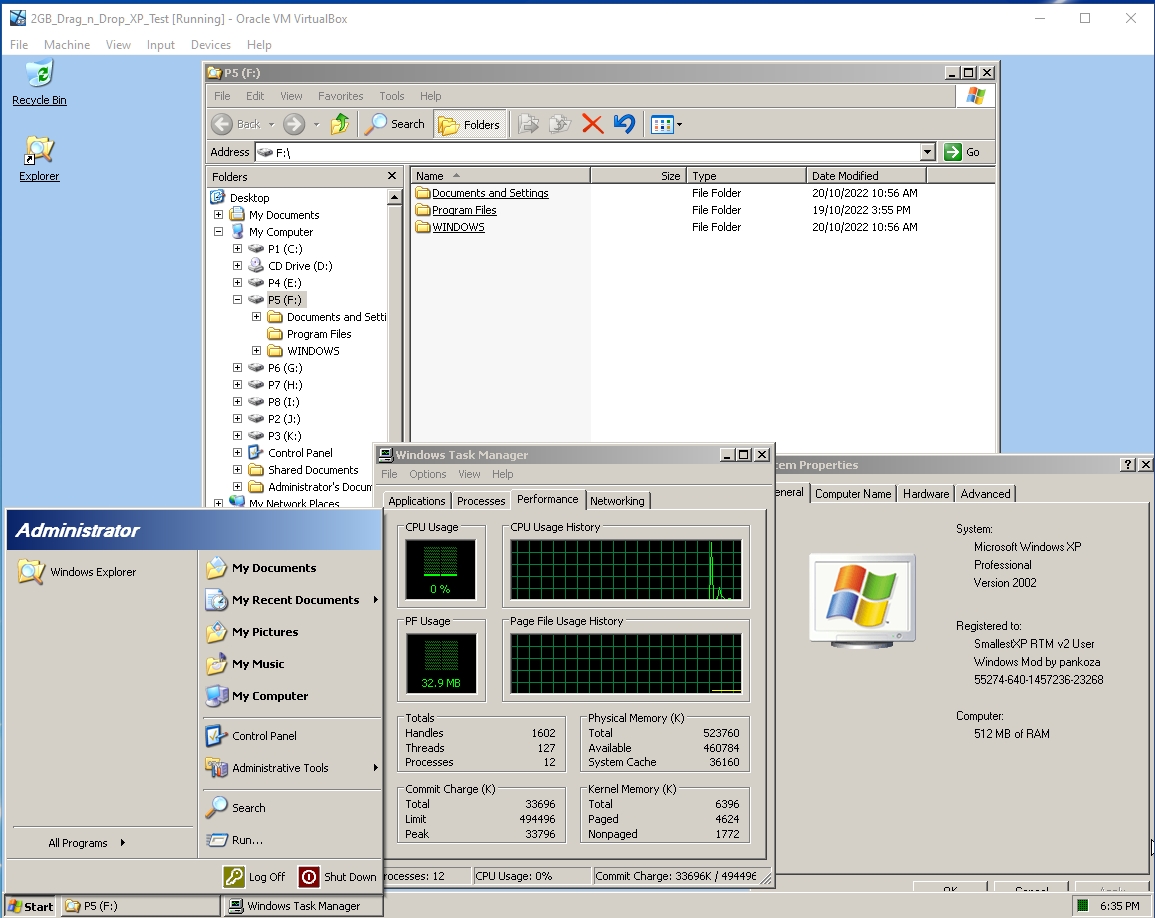This screenshot has height=918, width=1155.
Task: Open Computer Name tab in System Properties
Action: (x=853, y=494)
